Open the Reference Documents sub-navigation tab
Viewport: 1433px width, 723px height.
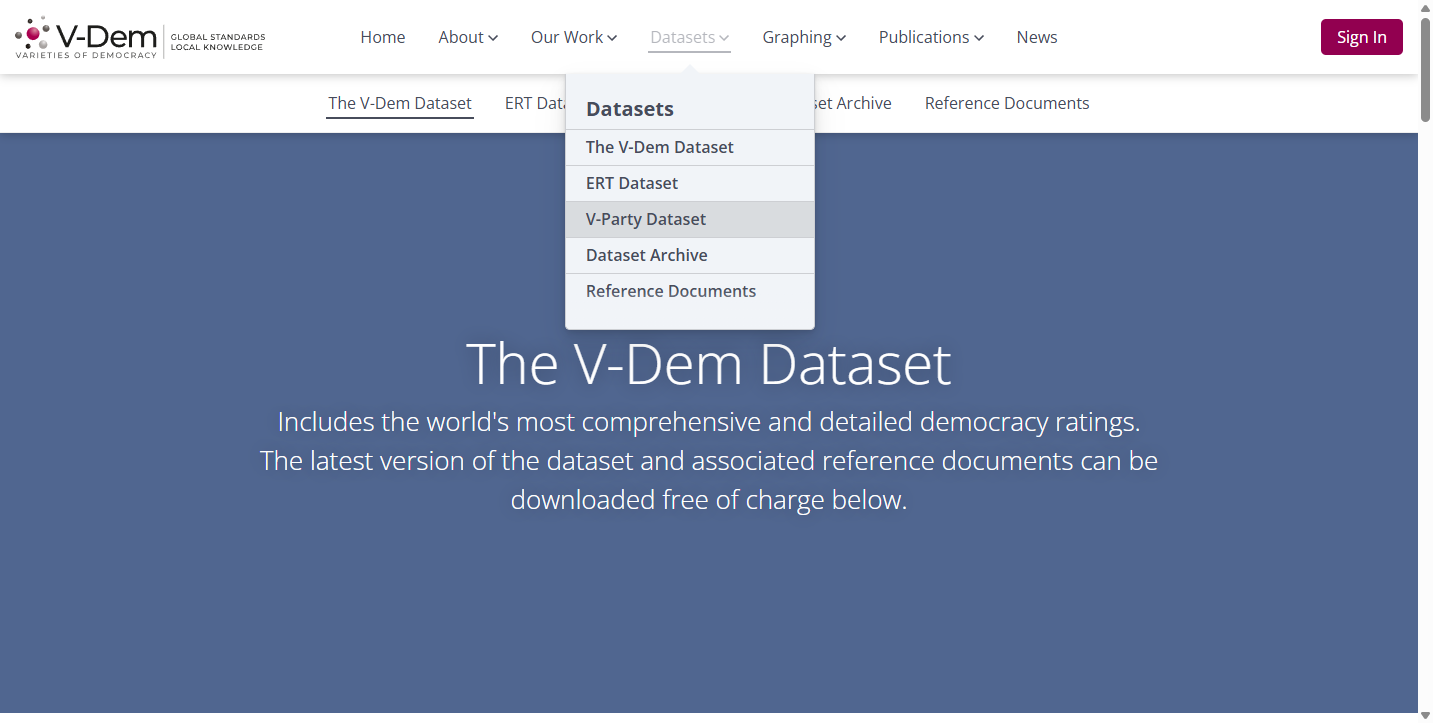pyautogui.click(x=1007, y=103)
